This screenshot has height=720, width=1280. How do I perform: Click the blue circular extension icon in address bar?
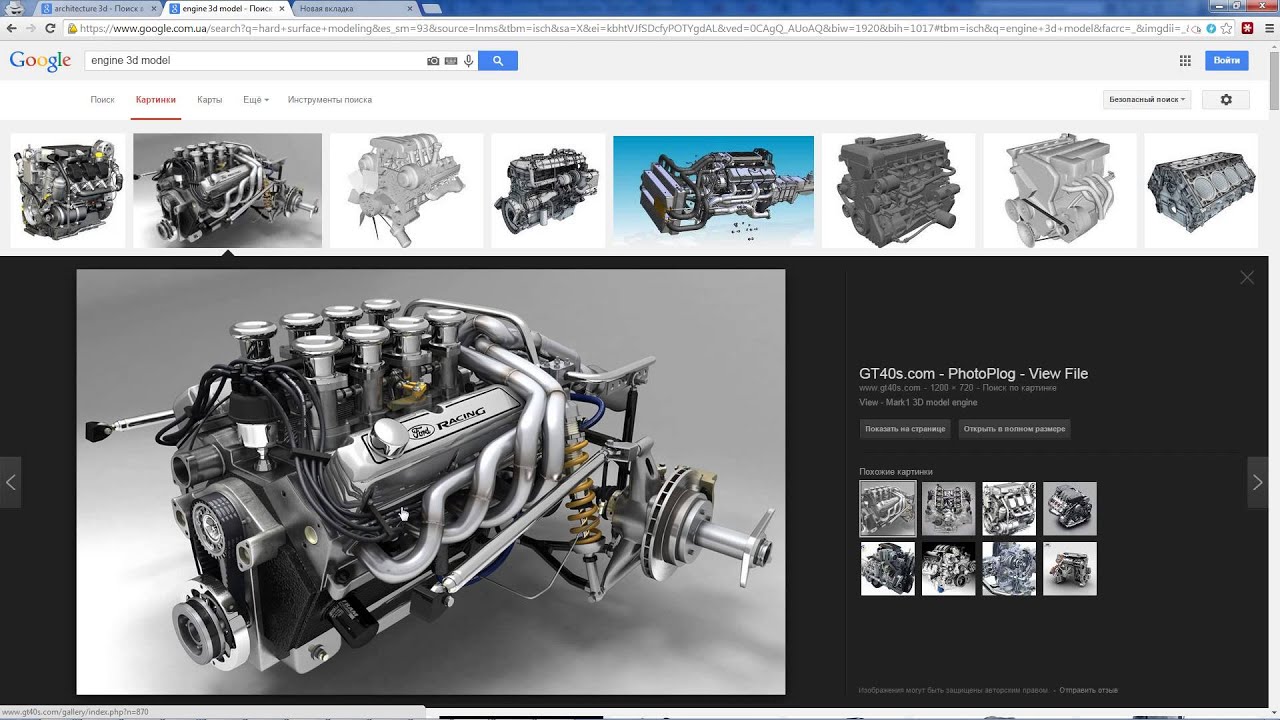coord(1212,28)
